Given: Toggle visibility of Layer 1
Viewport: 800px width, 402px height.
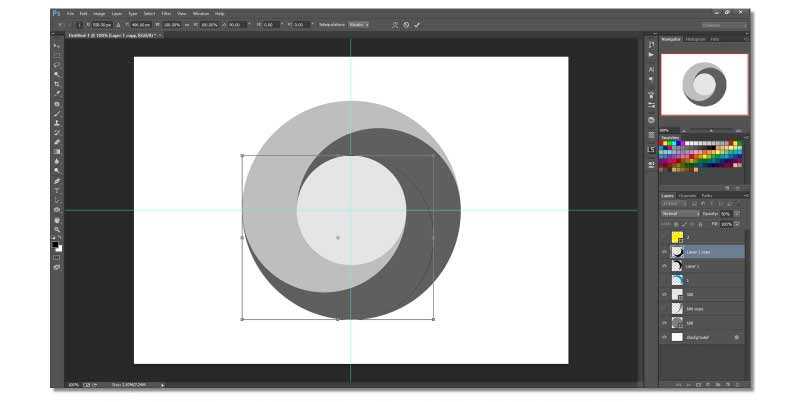Looking at the screenshot, I should click(665, 266).
